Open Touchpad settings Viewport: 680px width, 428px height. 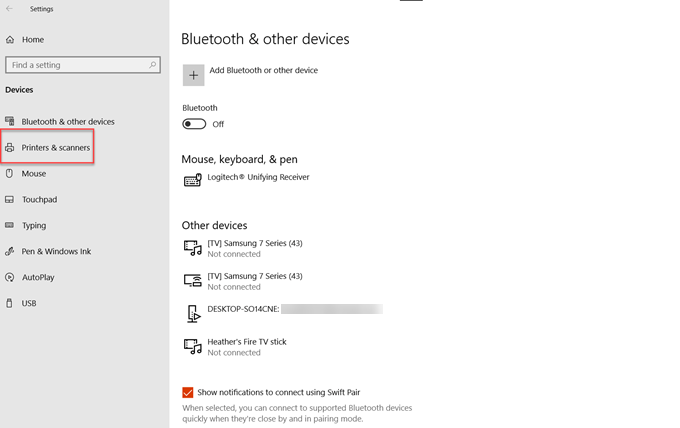(x=39, y=199)
